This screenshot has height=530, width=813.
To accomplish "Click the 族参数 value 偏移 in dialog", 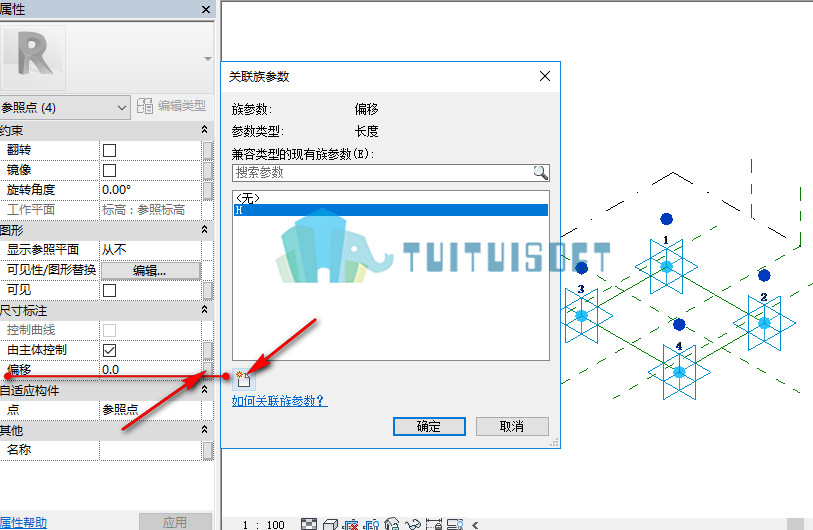I will pos(367,109).
